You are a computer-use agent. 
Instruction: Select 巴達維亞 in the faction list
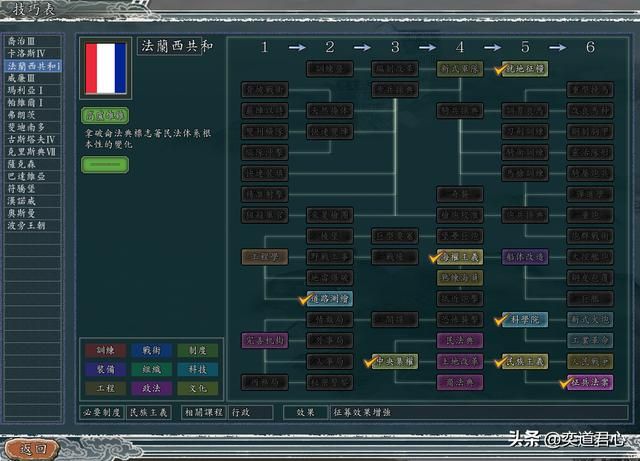pos(33,176)
